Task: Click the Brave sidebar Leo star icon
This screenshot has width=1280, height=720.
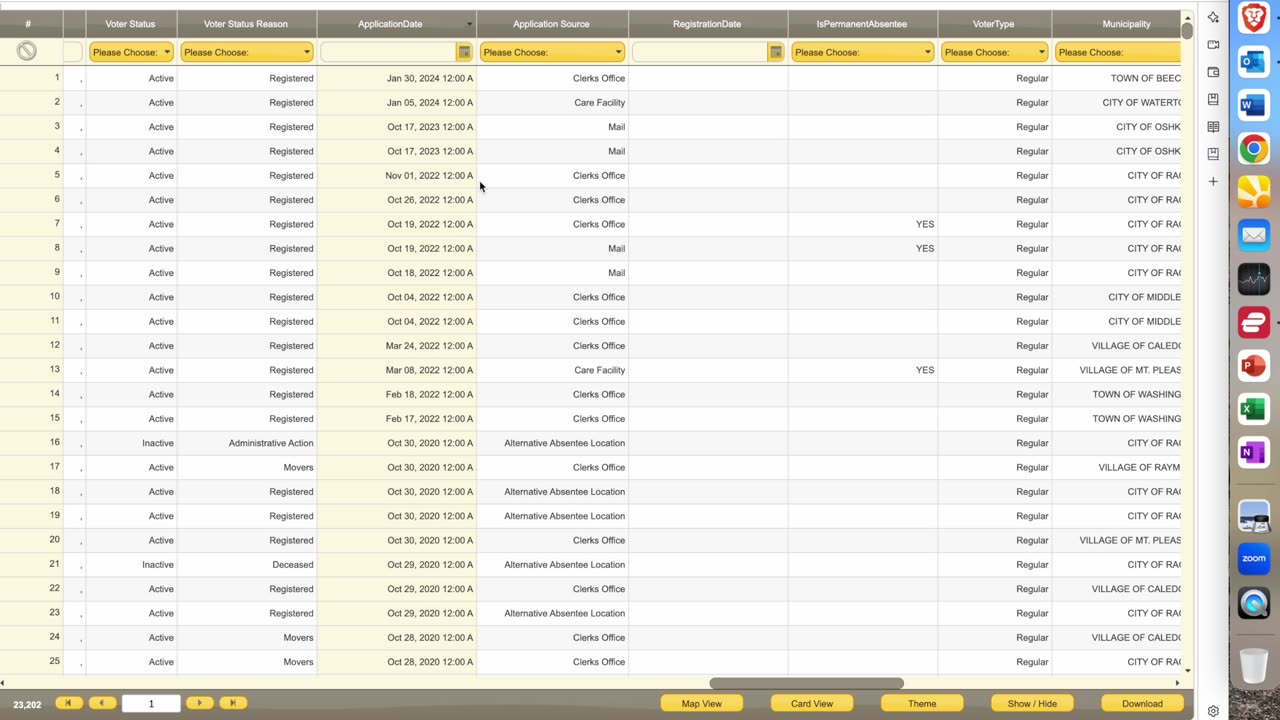Action: click(1213, 17)
